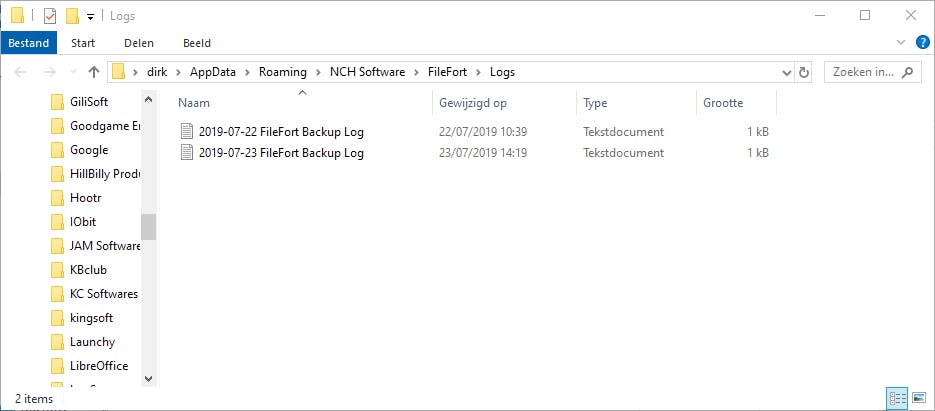Switch to details view layout
This screenshot has width=935, height=411.
point(896,398)
